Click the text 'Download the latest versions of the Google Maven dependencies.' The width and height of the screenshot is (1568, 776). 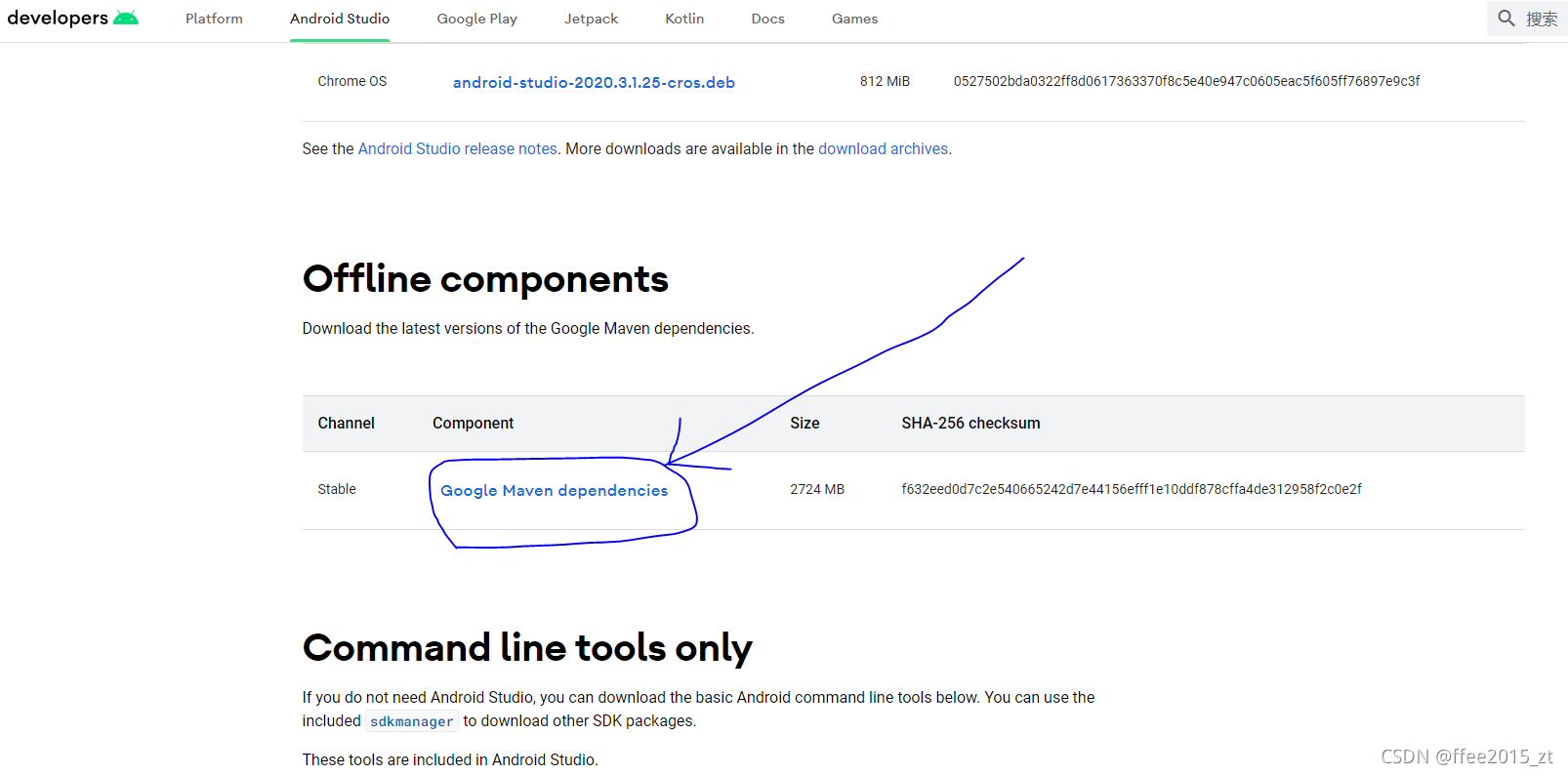coord(528,328)
